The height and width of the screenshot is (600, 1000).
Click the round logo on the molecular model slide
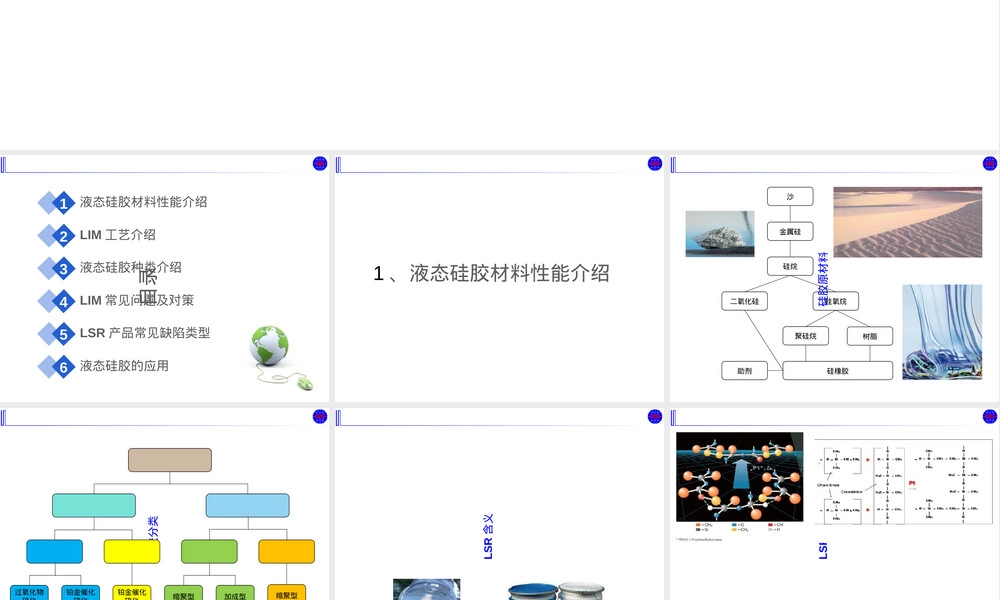pos(990,416)
